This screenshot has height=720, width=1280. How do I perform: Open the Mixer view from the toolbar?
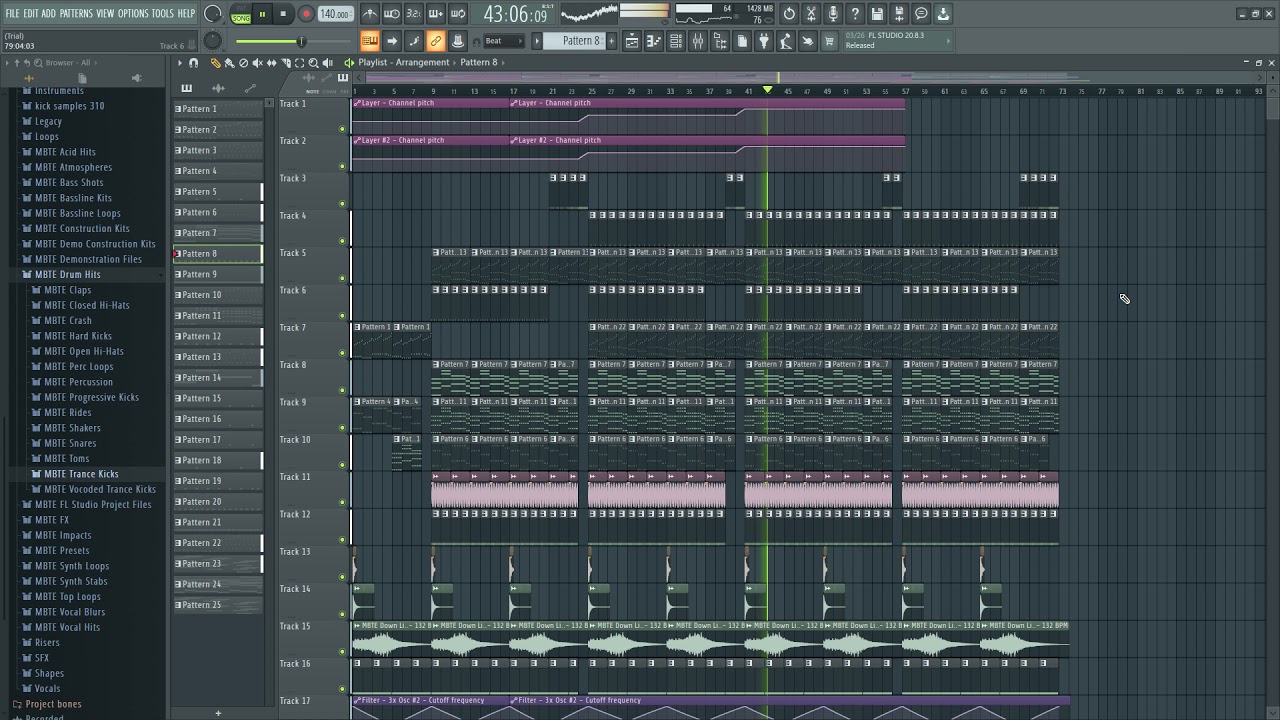697,41
